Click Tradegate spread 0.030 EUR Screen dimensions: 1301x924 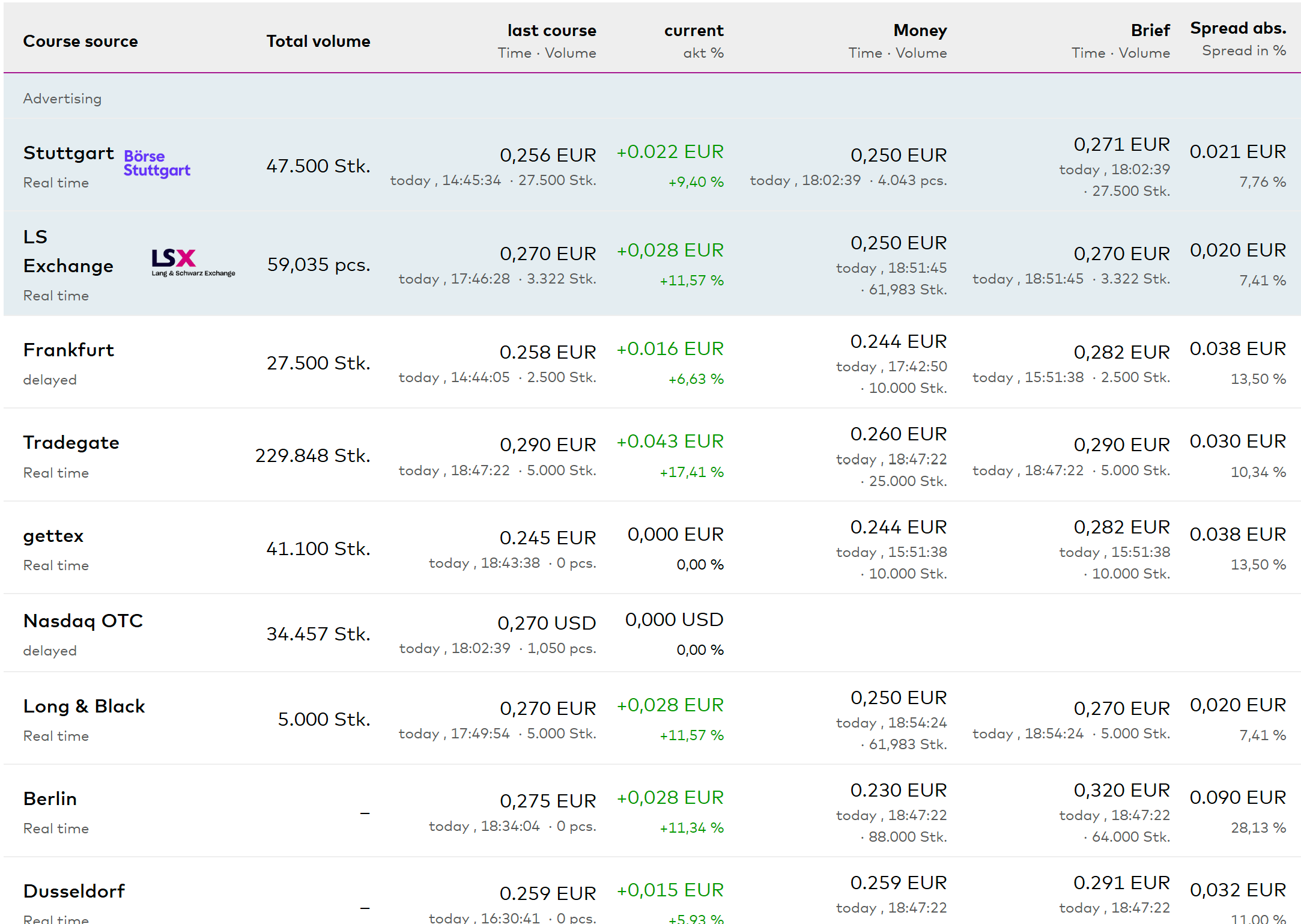[x=1238, y=441]
